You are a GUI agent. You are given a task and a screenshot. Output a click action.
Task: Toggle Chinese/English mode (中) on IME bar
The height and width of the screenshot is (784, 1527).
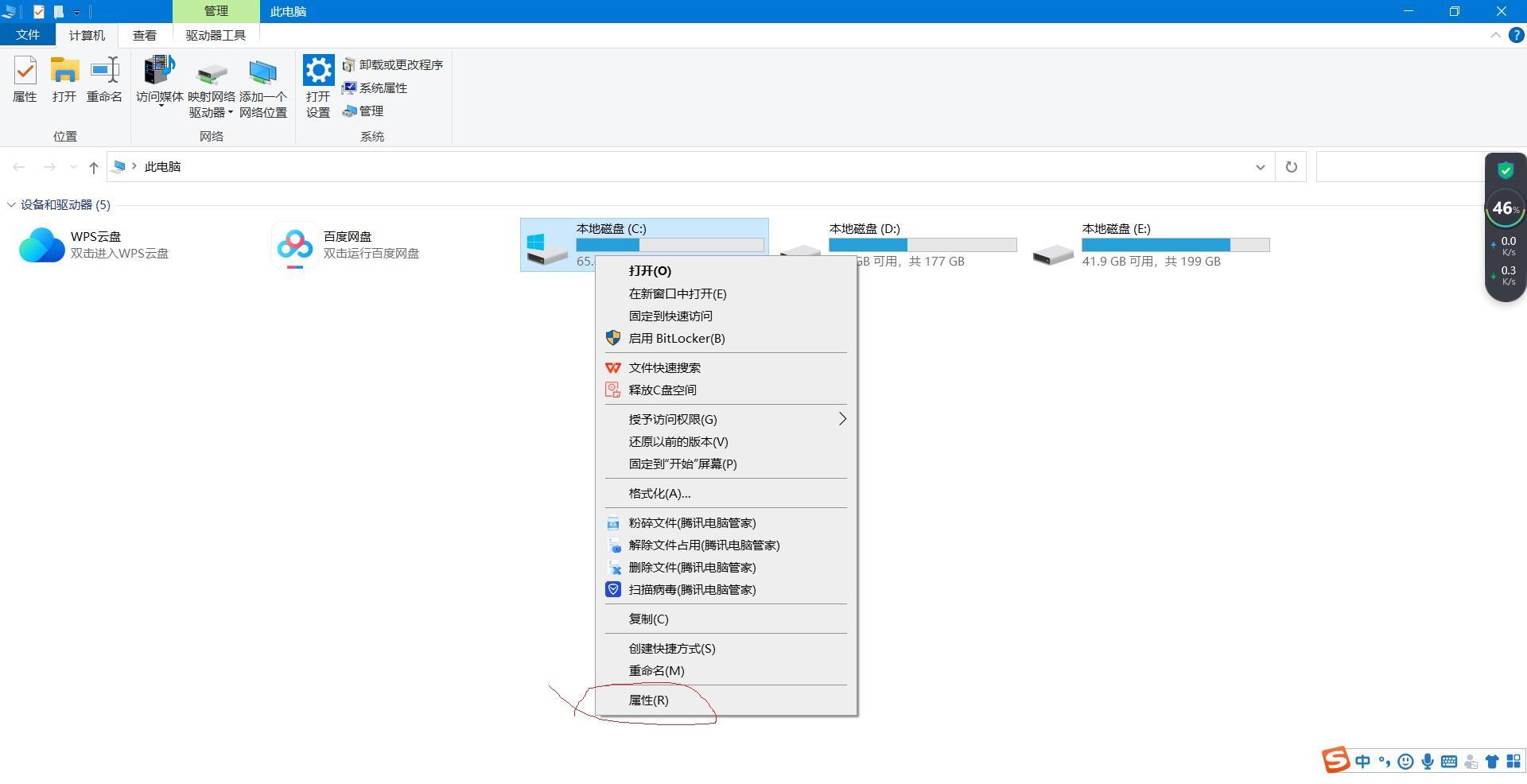[x=1363, y=762]
